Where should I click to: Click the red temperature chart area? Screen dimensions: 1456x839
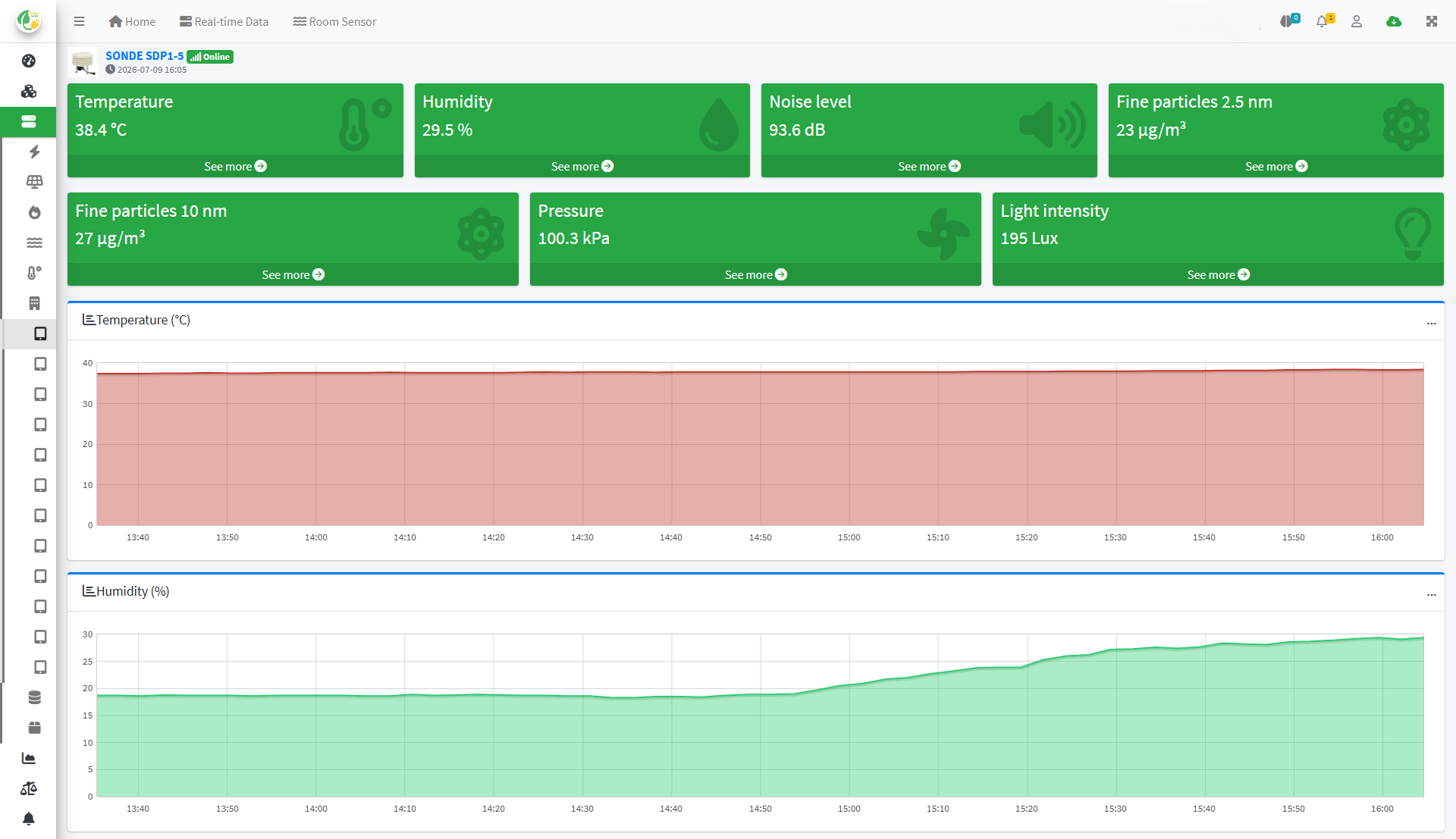[x=760, y=447]
